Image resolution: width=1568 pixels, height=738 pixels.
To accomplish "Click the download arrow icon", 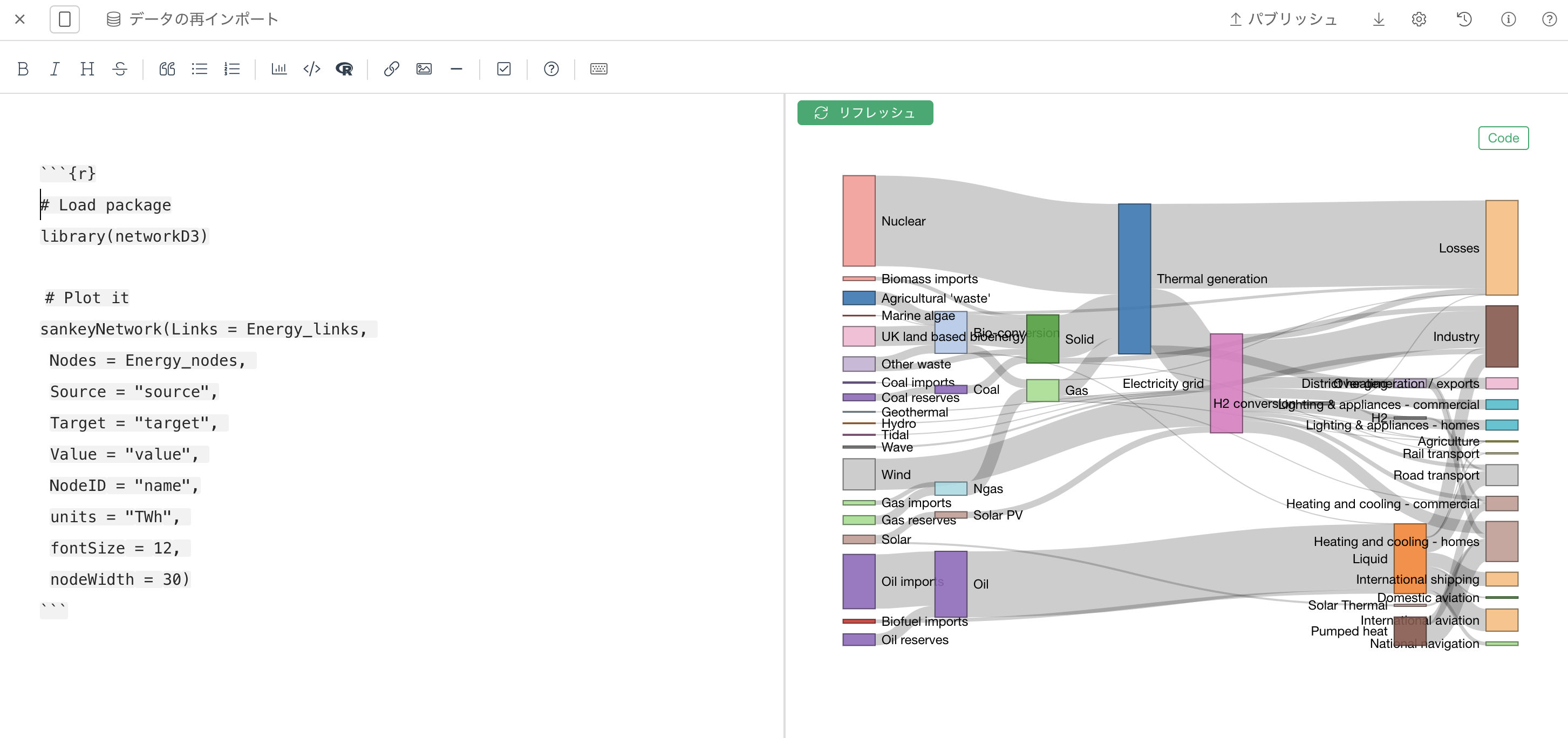I will coord(1379,19).
